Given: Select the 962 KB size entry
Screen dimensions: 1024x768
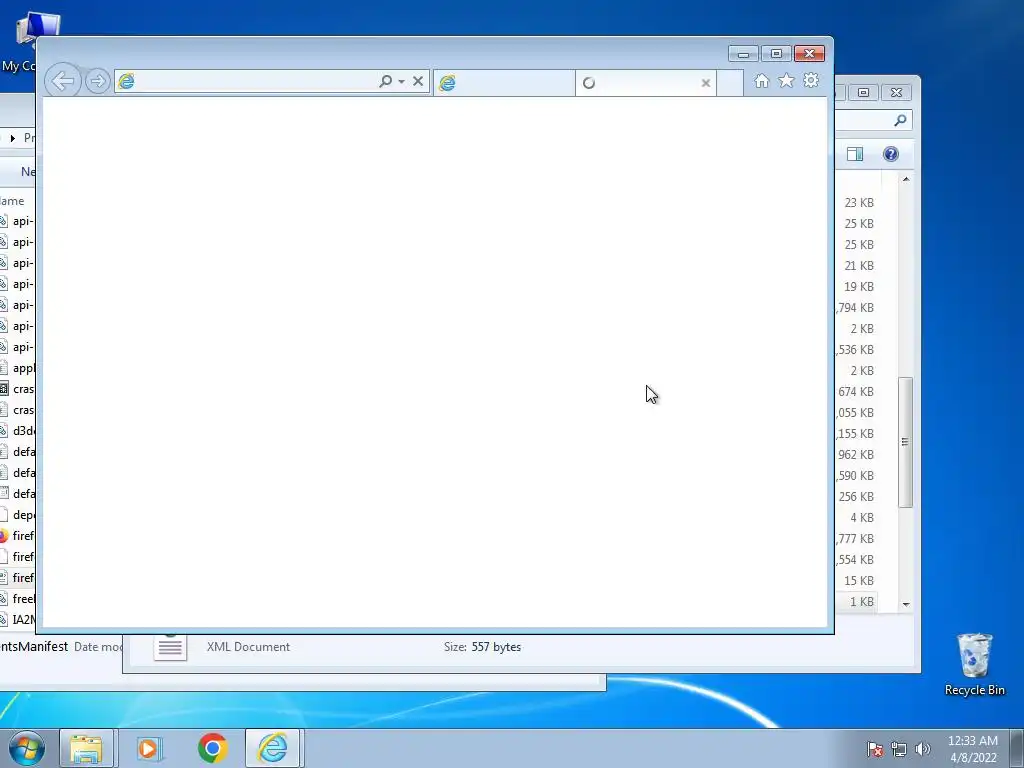Looking at the screenshot, I should click(856, 455).
